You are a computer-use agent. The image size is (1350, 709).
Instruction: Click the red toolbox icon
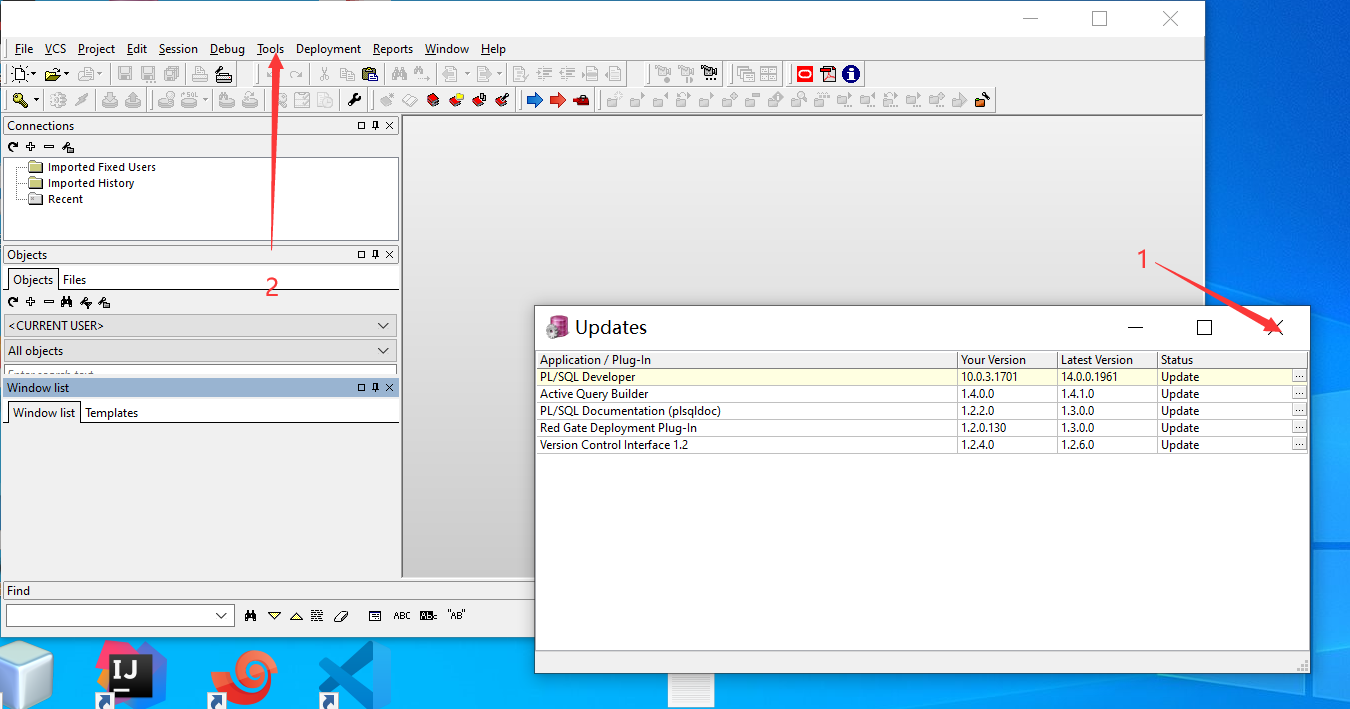581,100
